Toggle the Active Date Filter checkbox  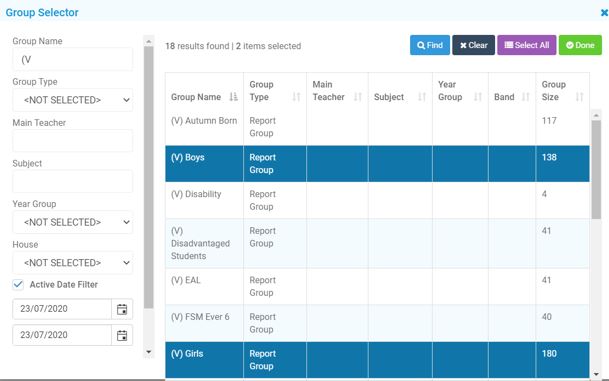(18, 284)
